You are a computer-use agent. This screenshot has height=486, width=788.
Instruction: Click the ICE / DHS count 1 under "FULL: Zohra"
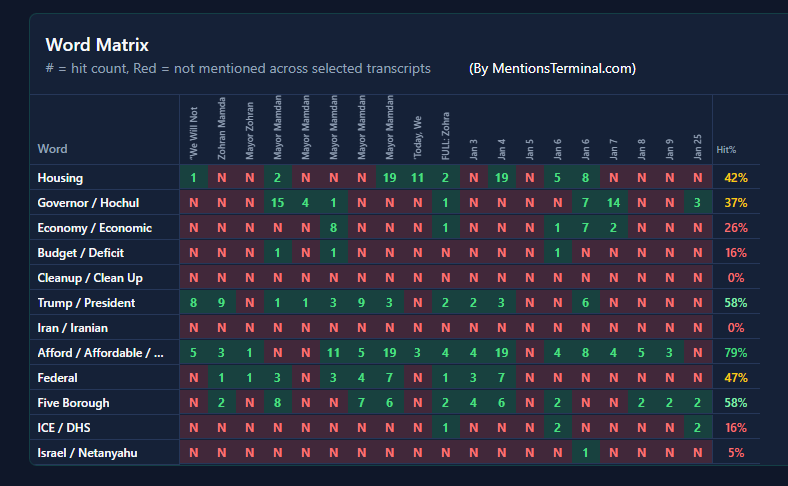pyautogui.click(x=446, y=428)
